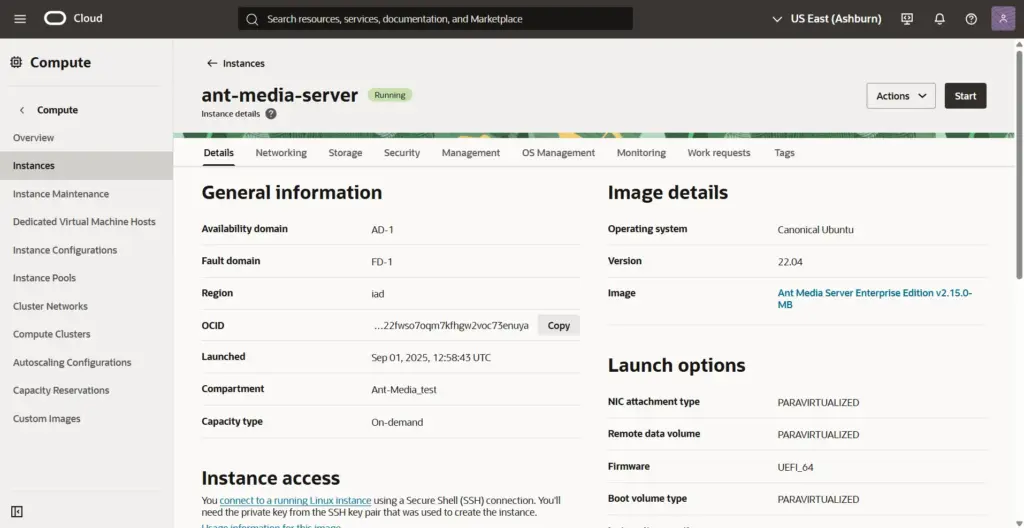The width and height of the screenshot is (1024, 528).
Task: Open the hamburger navigation menu
Action: [x=20, y=19]
